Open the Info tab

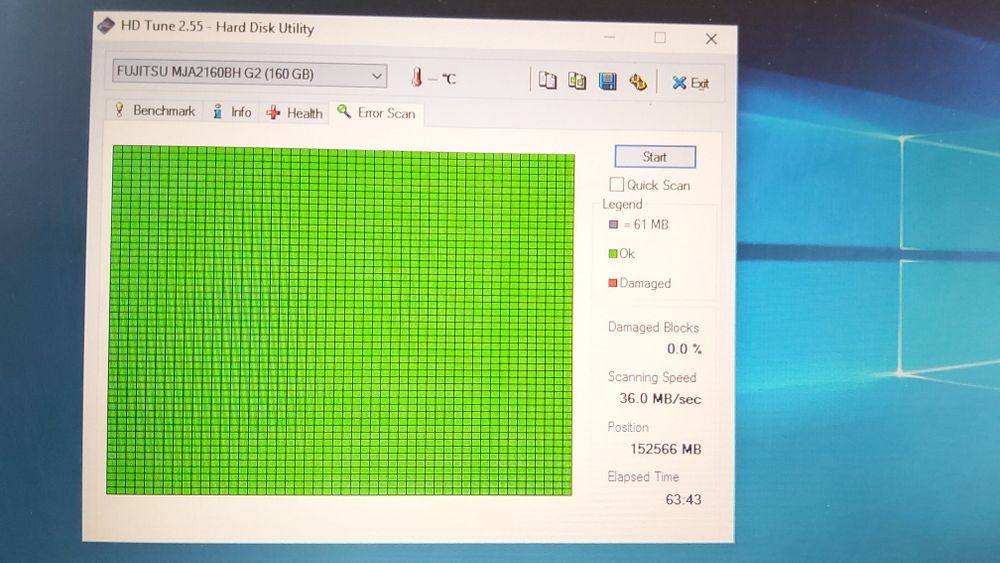click(x=232, y=112)
